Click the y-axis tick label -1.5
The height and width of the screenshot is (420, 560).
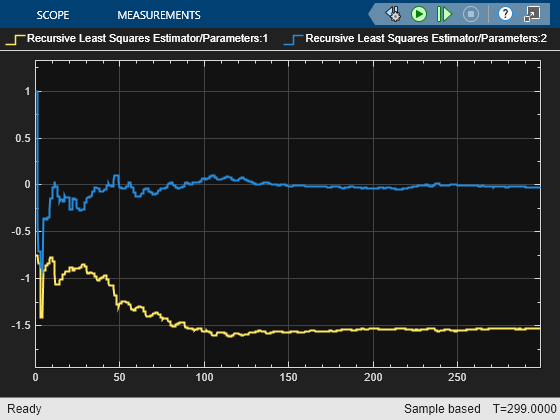tap(20, 326)
